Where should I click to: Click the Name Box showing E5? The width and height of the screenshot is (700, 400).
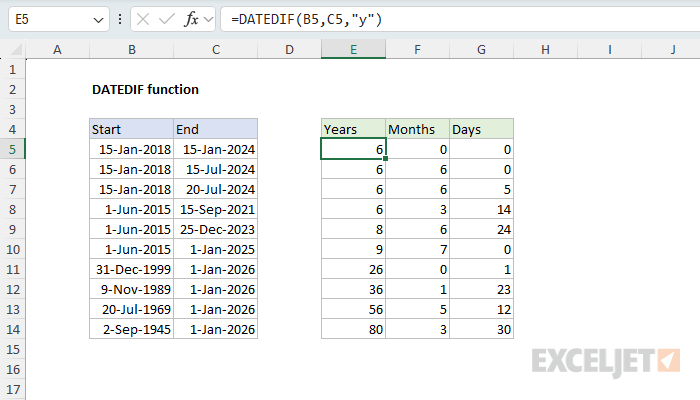(59, 20)
